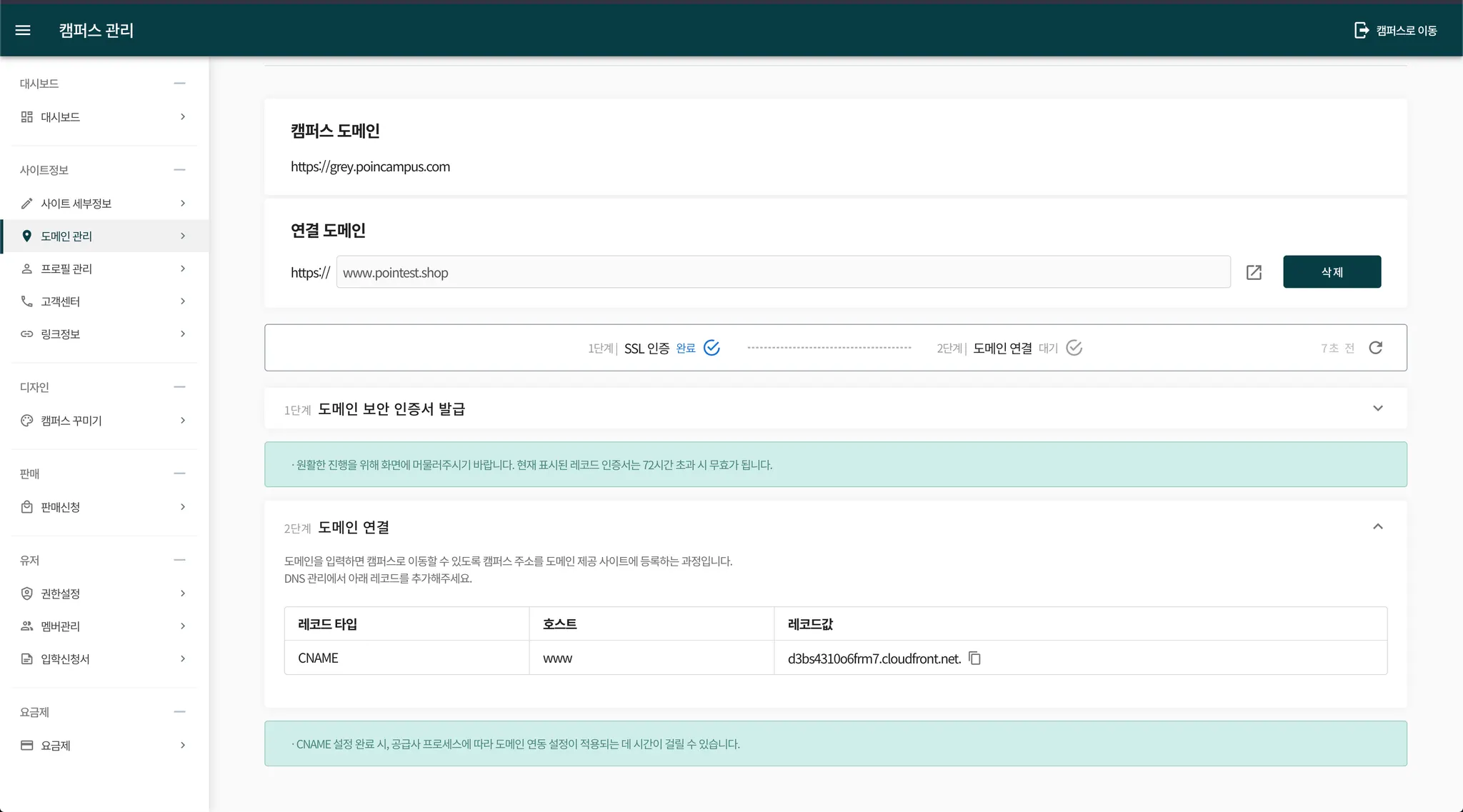Click the 도메인 연결 대기 check icon
This screenshot has width=1463, height=812.
point(1074,348)
